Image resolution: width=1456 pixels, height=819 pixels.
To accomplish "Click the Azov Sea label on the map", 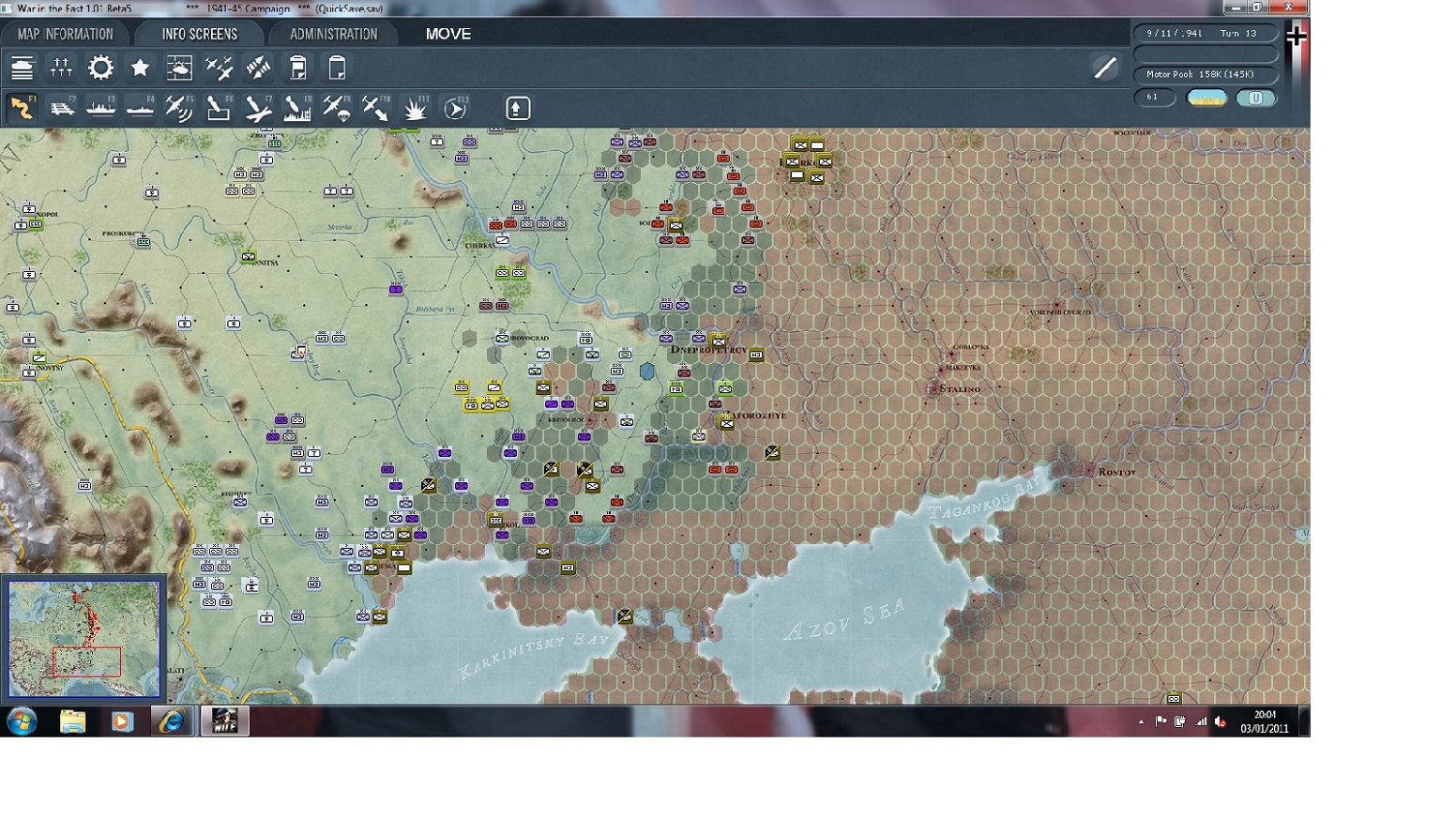I will [x=845, y=620].
